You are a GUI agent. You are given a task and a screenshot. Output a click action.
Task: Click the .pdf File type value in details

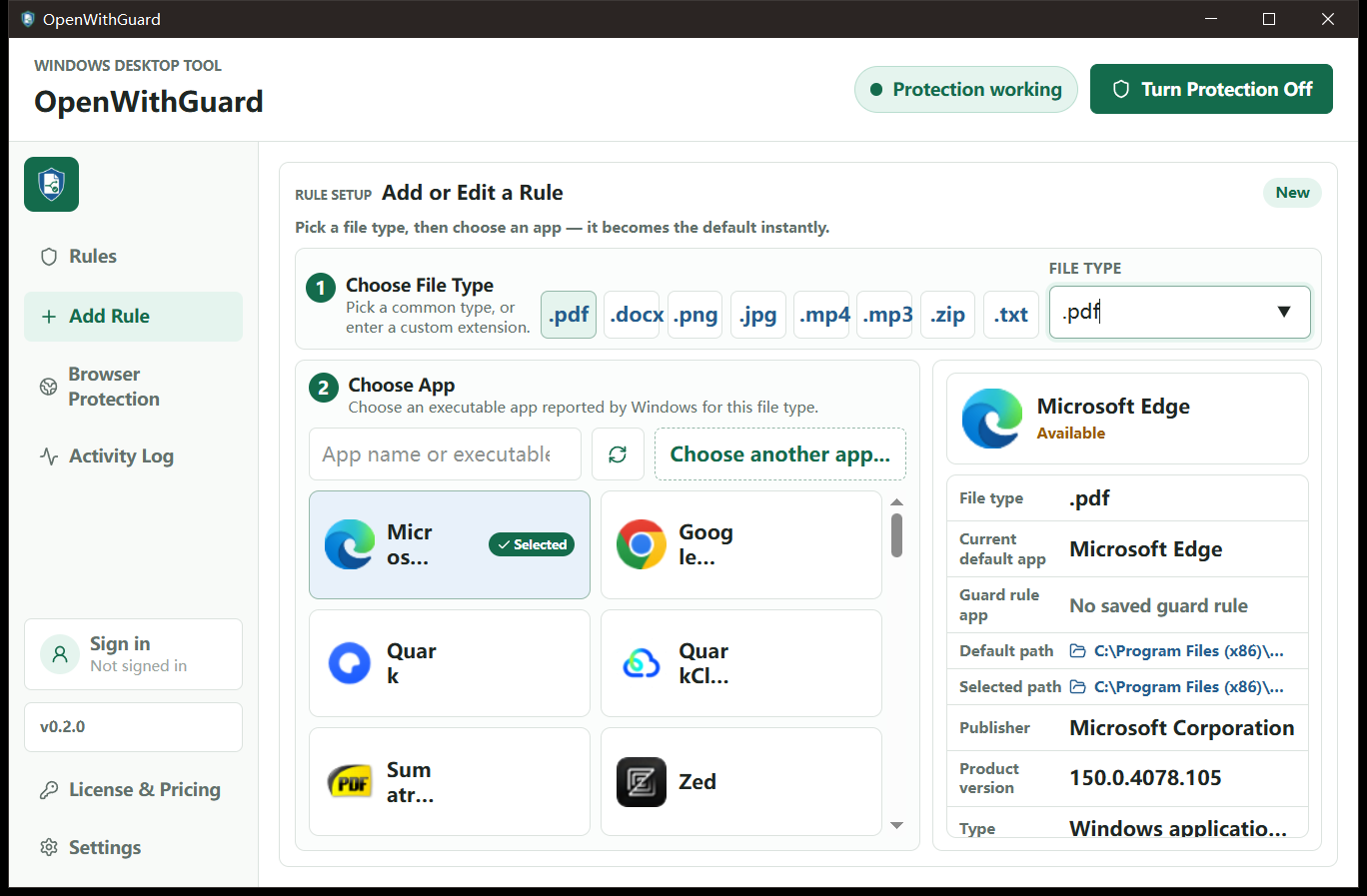point(1089,498)
